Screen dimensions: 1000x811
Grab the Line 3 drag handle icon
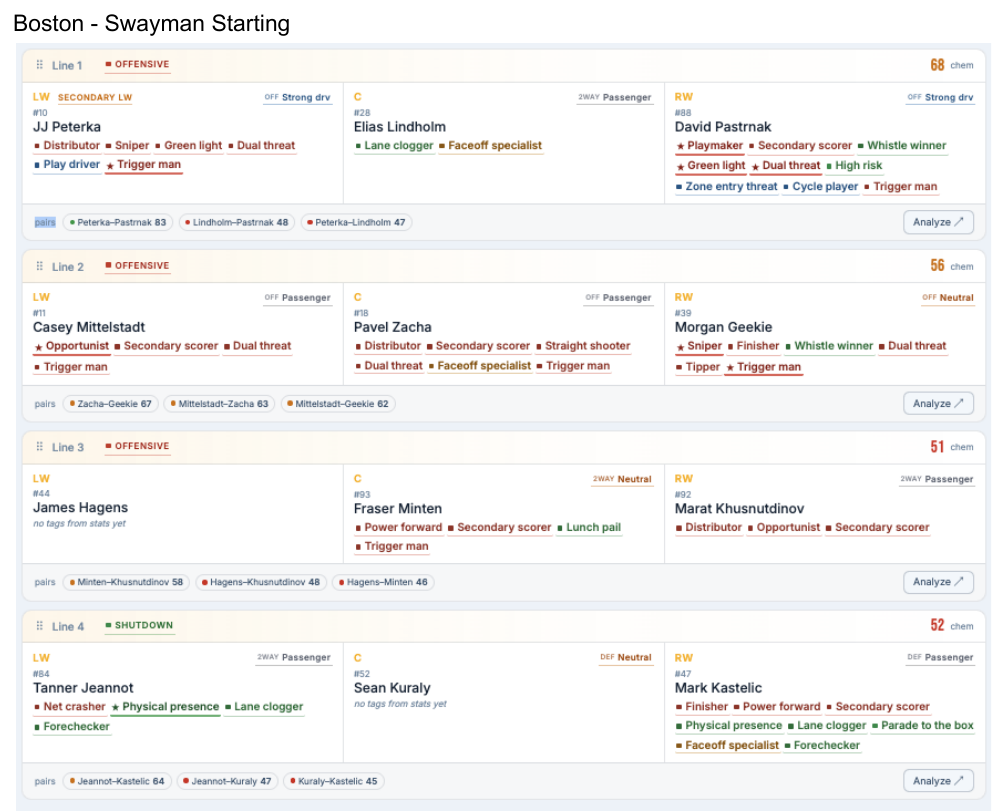pyautogui.click(x=40, y=446)
